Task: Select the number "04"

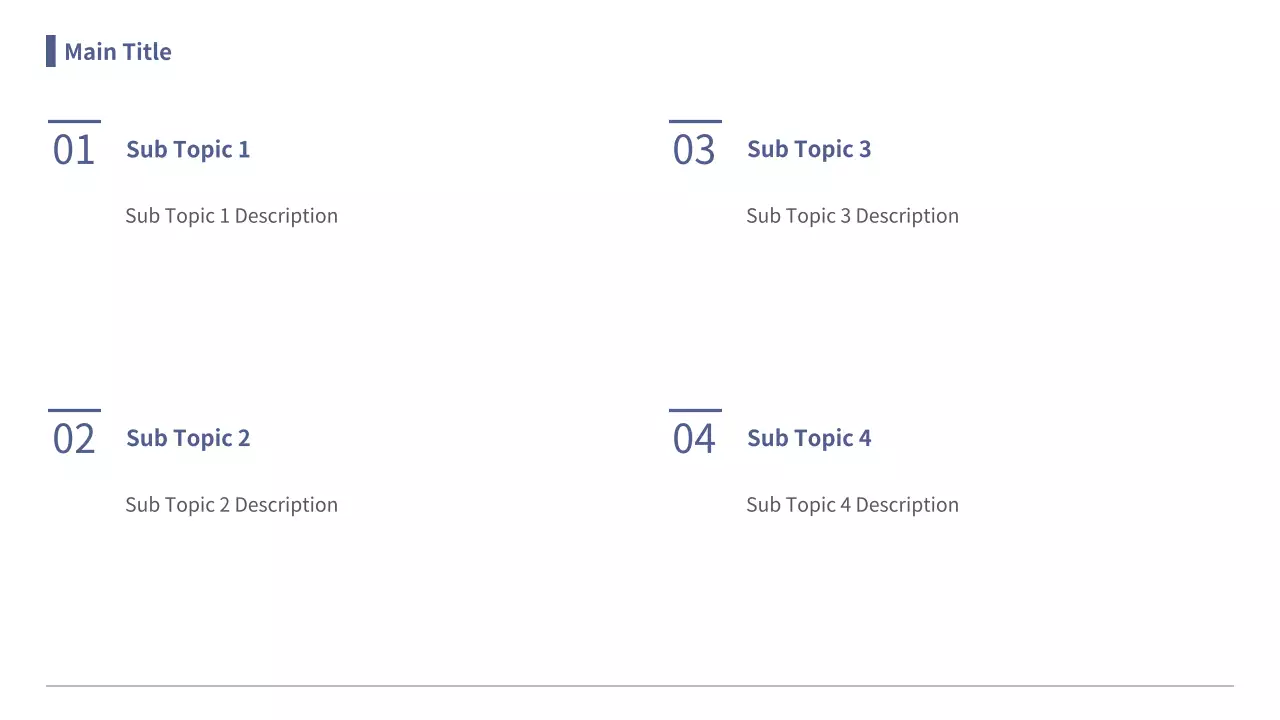Action: pyautogui.click(x=694, y=439)
